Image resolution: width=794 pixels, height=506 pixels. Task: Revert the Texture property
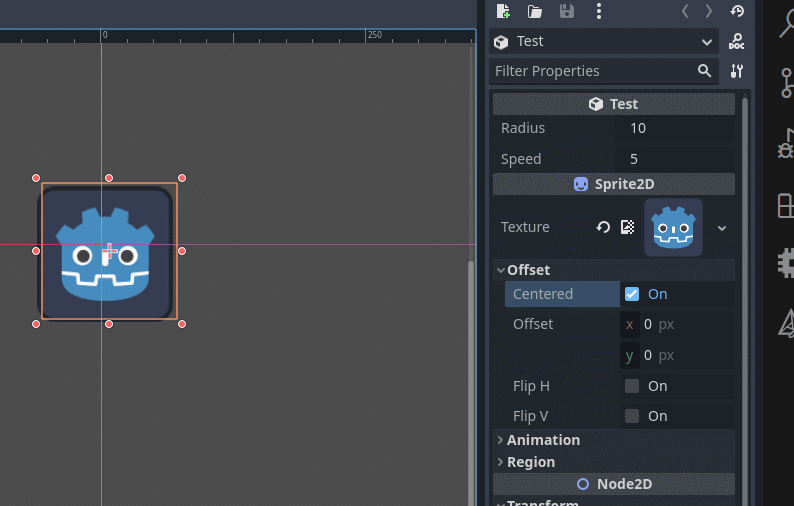click(603, 227)
